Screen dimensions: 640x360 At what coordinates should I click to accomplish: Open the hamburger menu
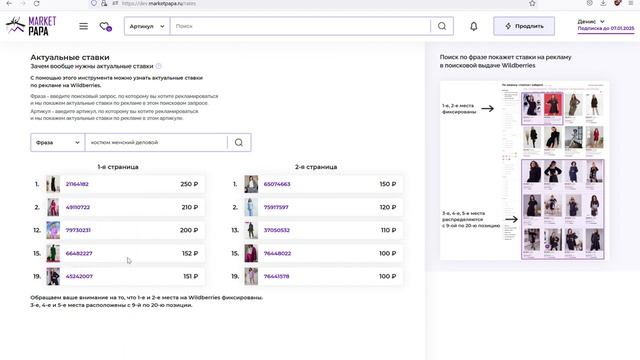[83, 26]
